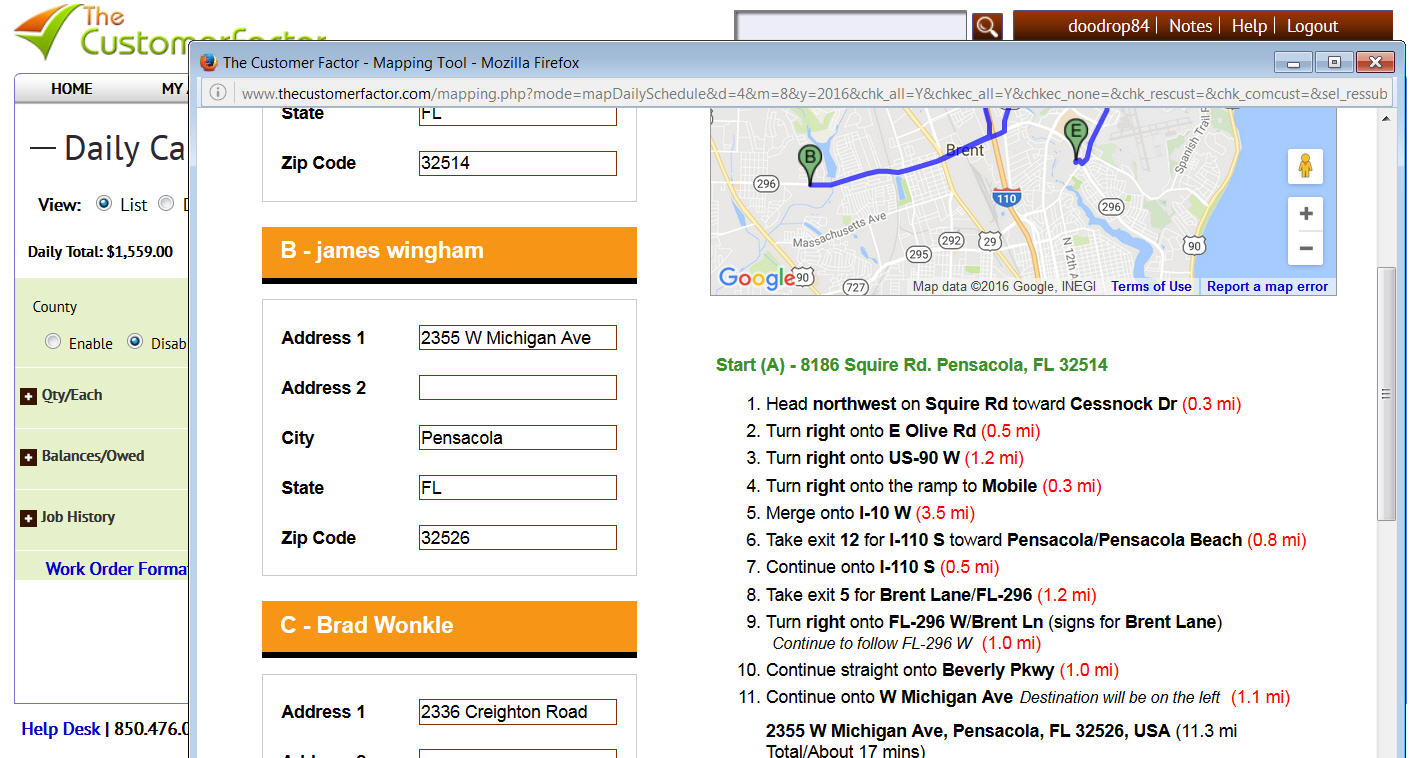This screenshot has width=1413, height=758.
Task: Select the County Enable radio button
Action: (53, 342)
